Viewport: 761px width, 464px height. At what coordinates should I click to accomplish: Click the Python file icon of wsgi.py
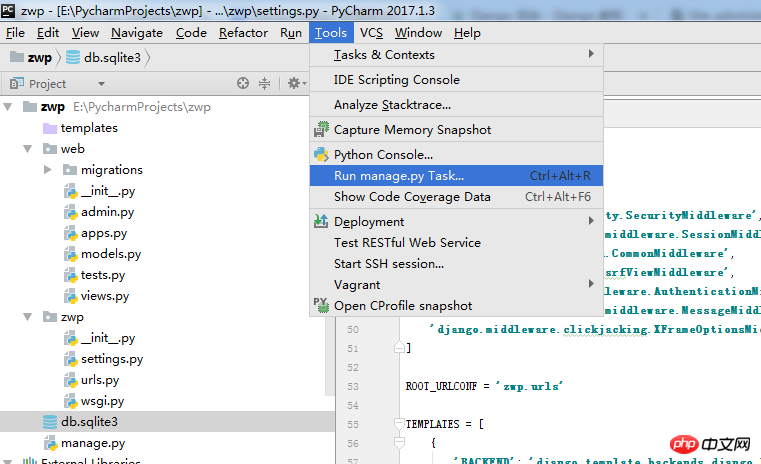tap(71, 401)
